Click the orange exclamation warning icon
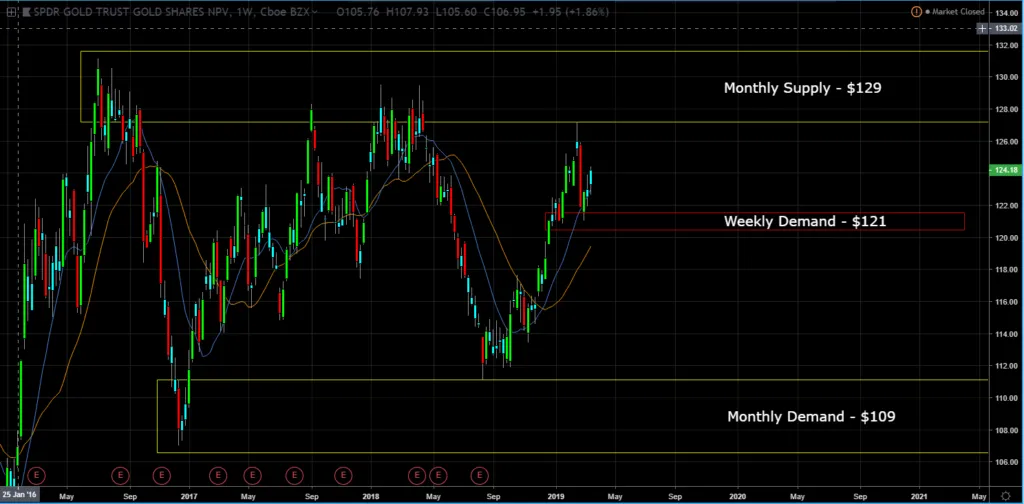This screenshot has width=1024, height=504. (x=916, y=11)
